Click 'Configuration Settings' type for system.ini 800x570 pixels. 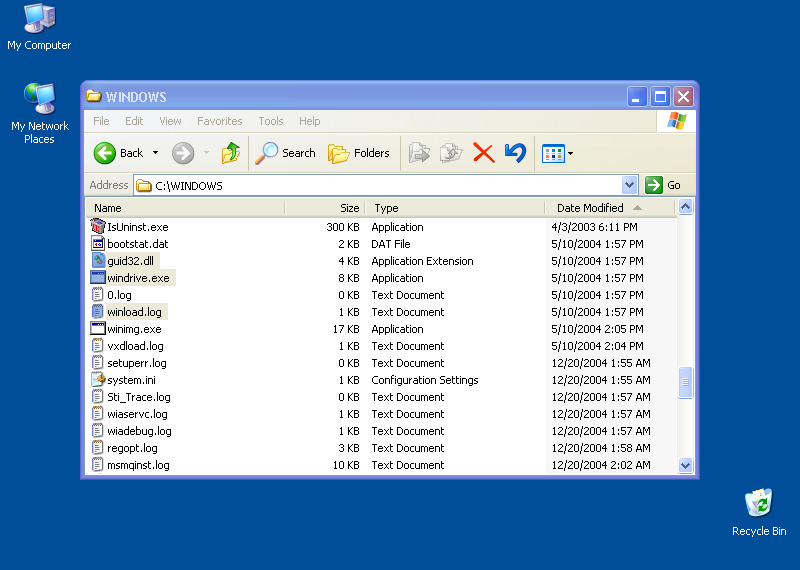(425, 380)
